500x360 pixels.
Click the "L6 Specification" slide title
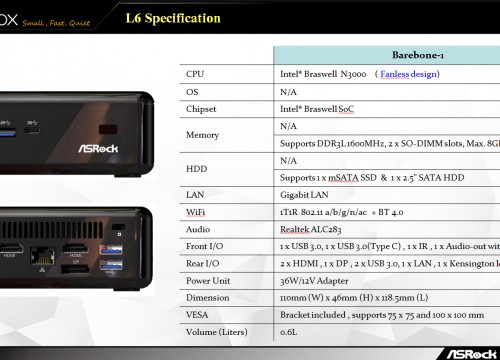click(173, 18)
